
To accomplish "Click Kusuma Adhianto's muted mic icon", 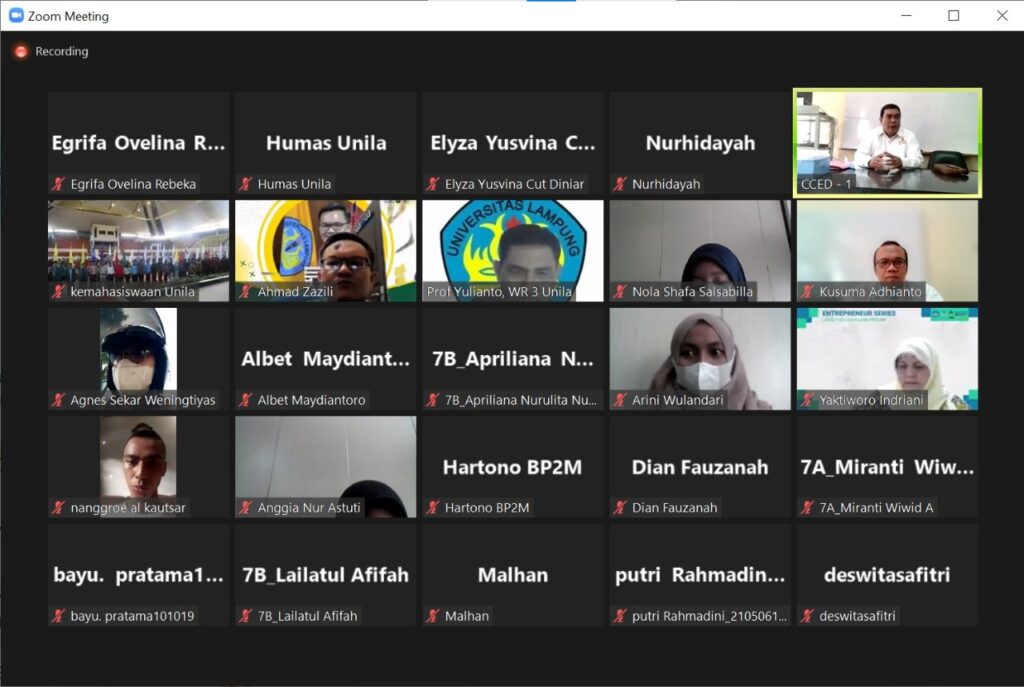I will click(807, 292).
